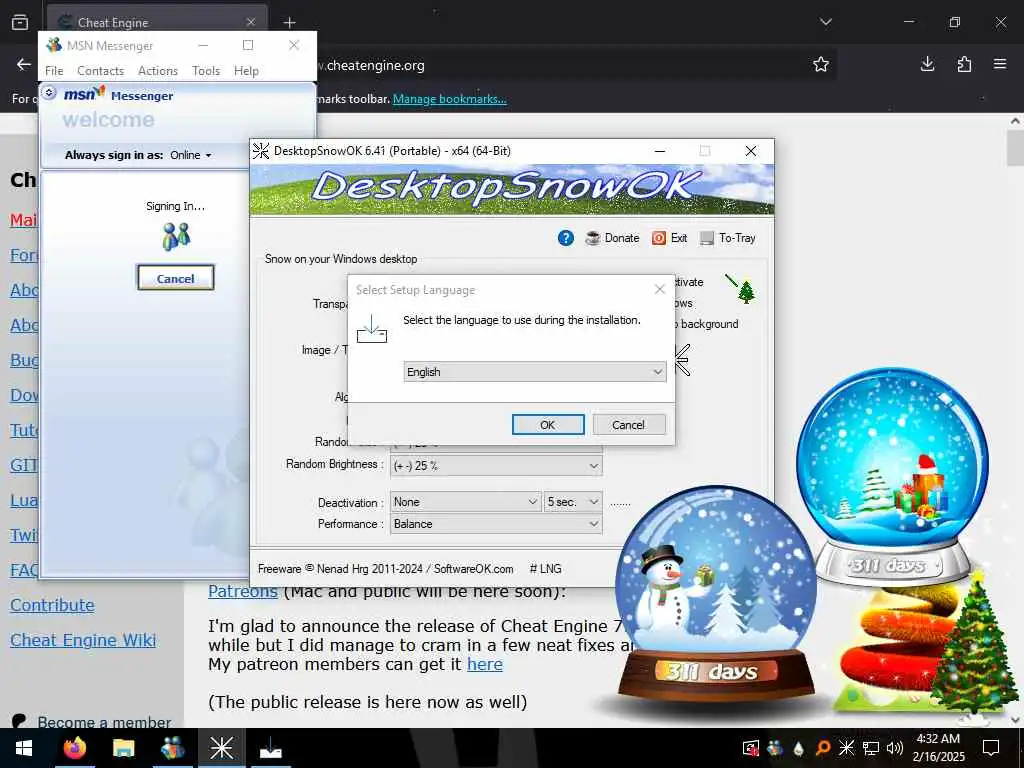The width and height of the screenshot is (1024, 768).
Task: Click the Freeware Nenad Hrg SoftwareOK.com text
Action: (385, 569)
